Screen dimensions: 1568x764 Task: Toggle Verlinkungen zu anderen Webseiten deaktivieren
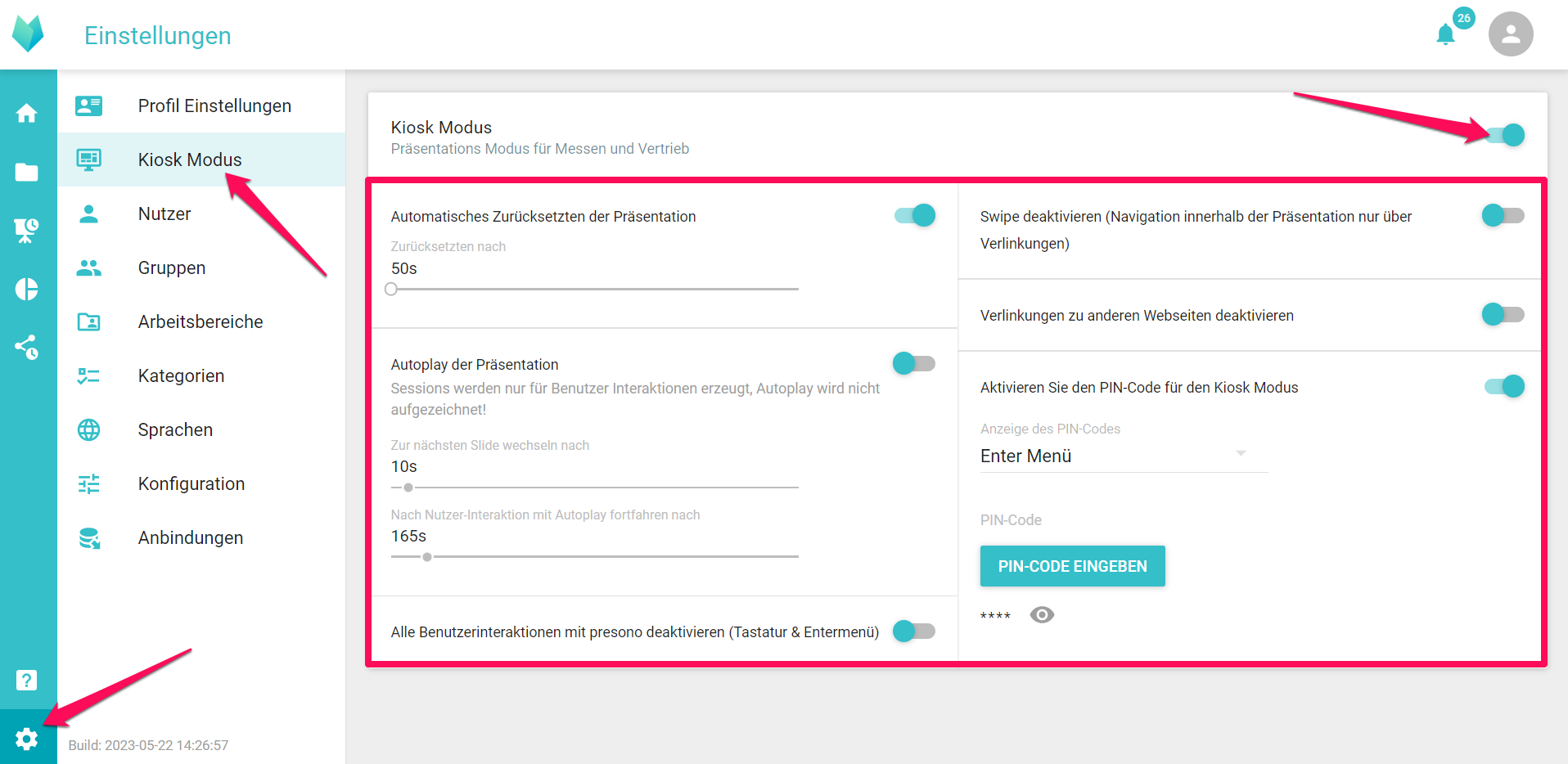[x=1503, y=314]
